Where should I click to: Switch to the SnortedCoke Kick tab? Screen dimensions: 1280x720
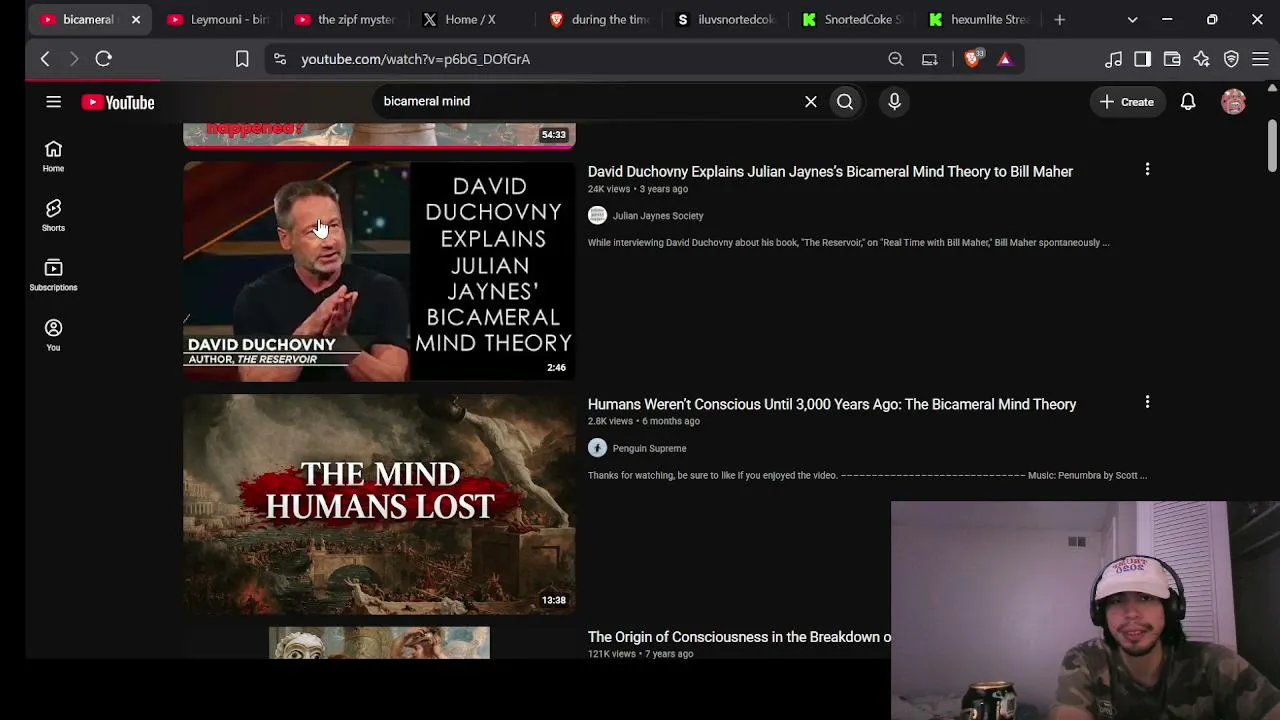[x=853, y=19]
